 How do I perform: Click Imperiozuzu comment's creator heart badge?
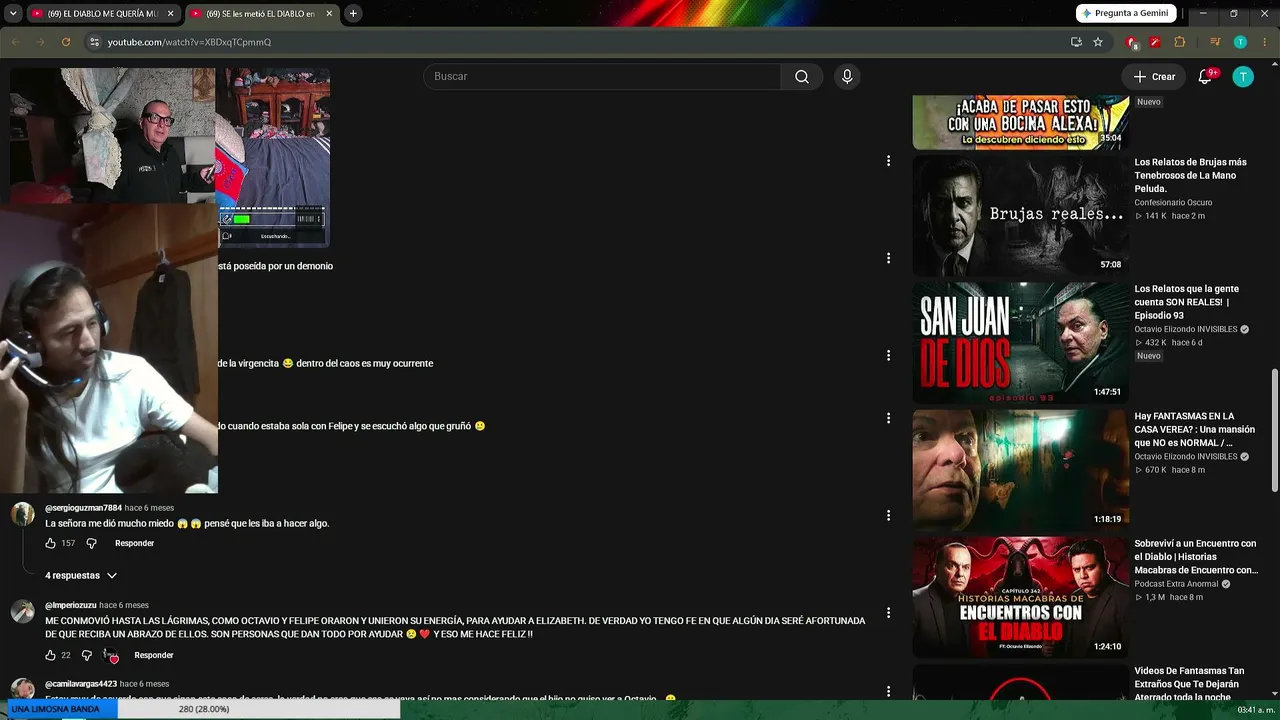pyautogui.click(x=111, y=656)
